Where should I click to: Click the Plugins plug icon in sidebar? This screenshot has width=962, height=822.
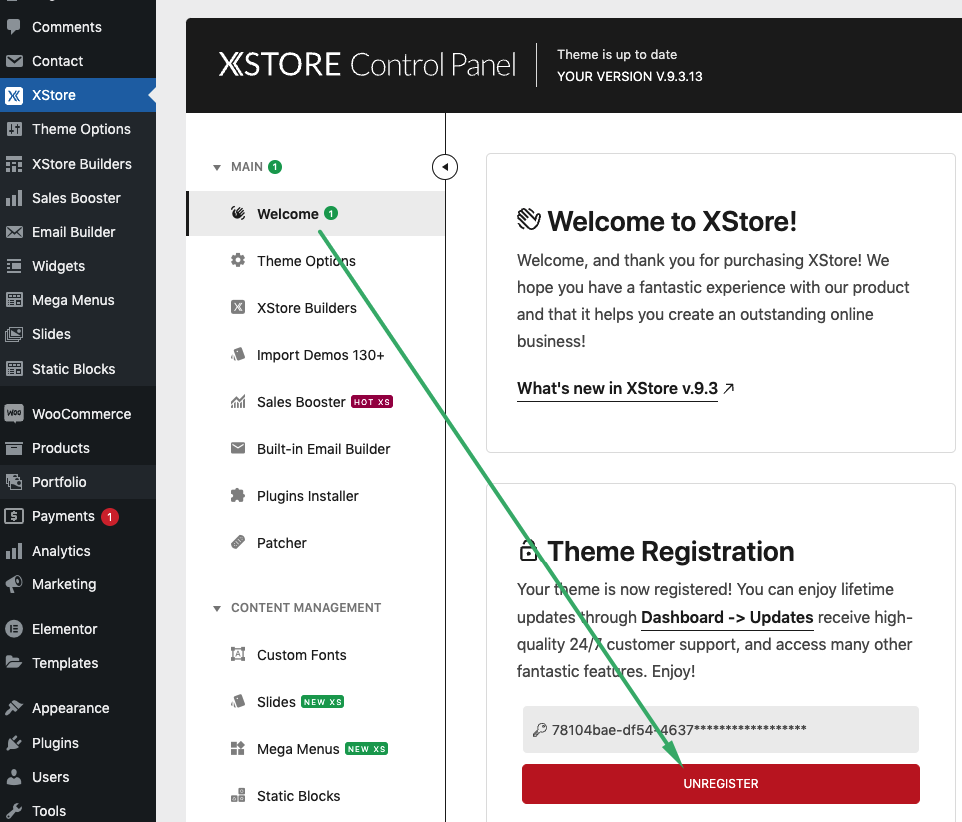(13, 743)
